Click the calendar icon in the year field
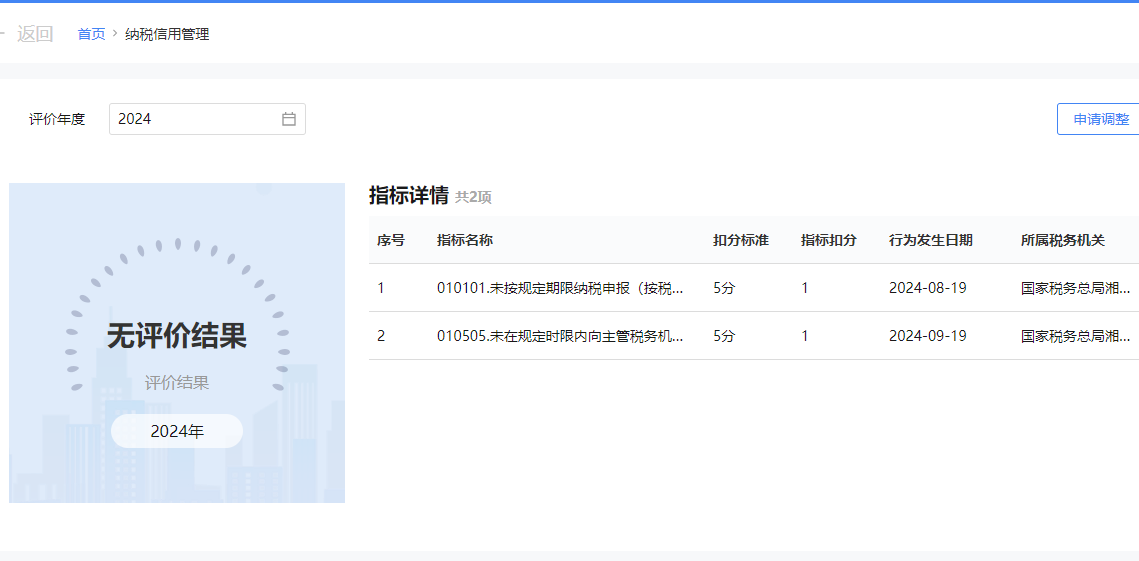The width and height of the screenshot is (1139, 561). click(x=289, y=119)
